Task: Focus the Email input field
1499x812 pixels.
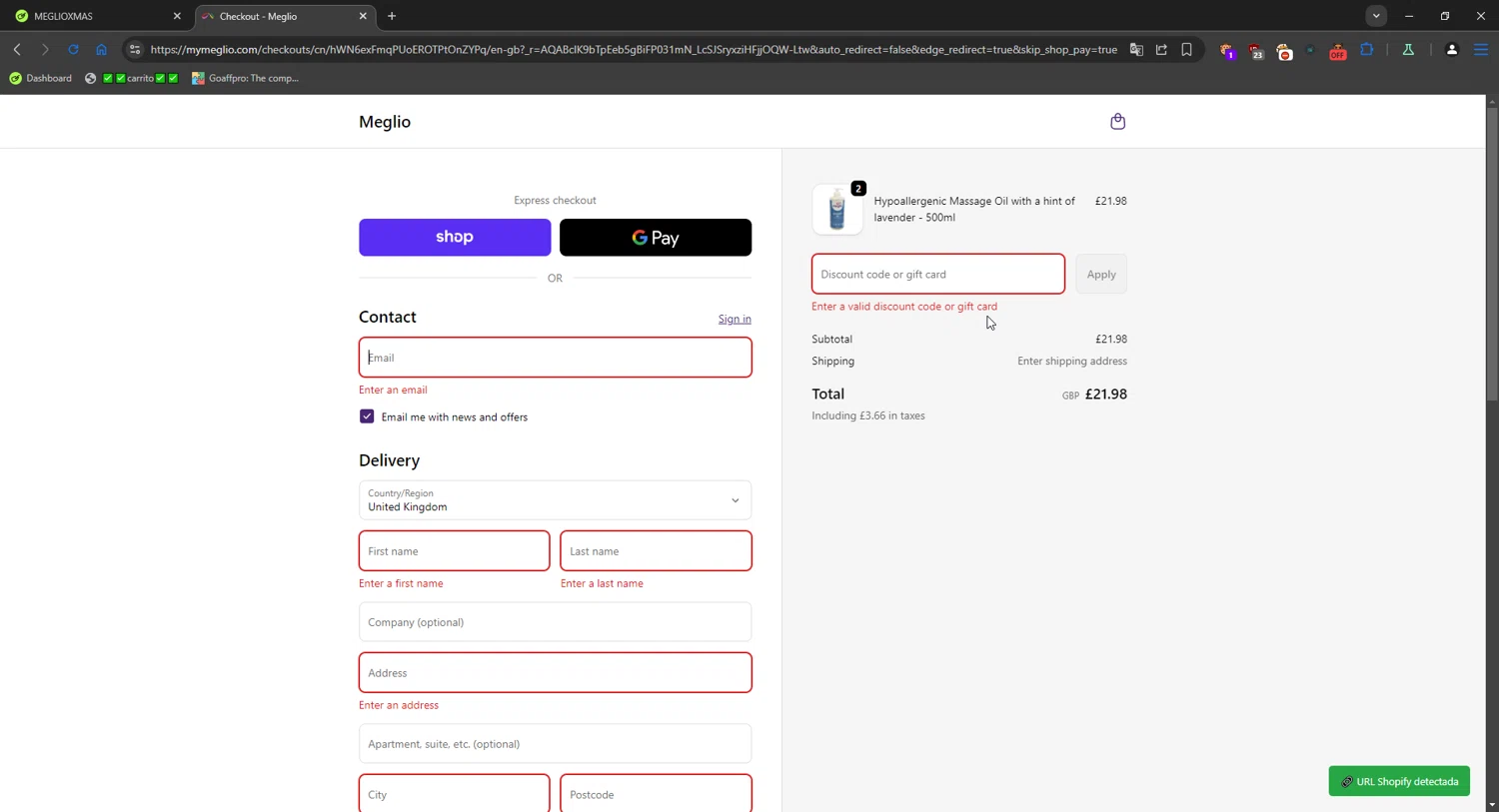Action: [556, 358]
